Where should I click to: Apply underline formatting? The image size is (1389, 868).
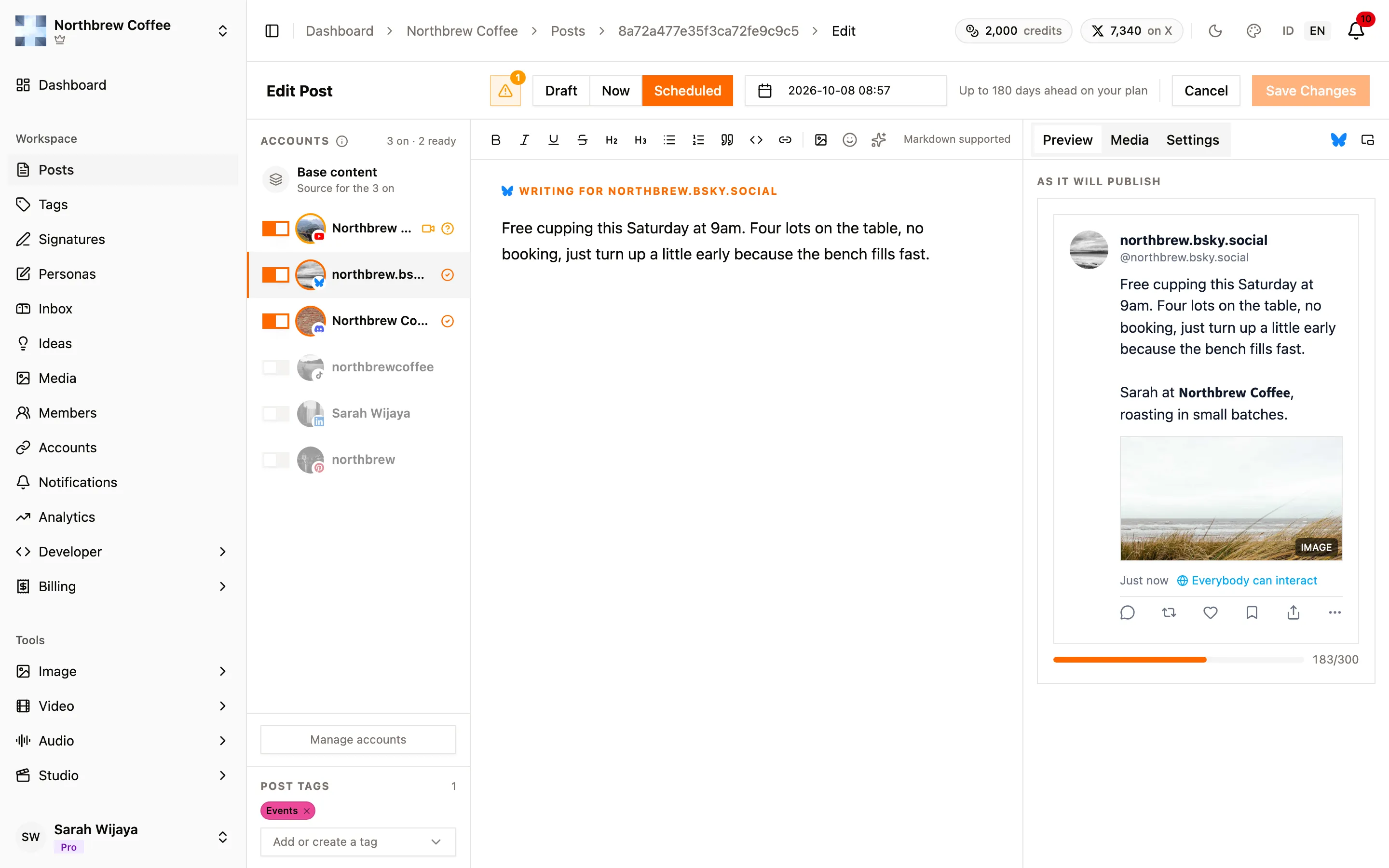(553, 139)
